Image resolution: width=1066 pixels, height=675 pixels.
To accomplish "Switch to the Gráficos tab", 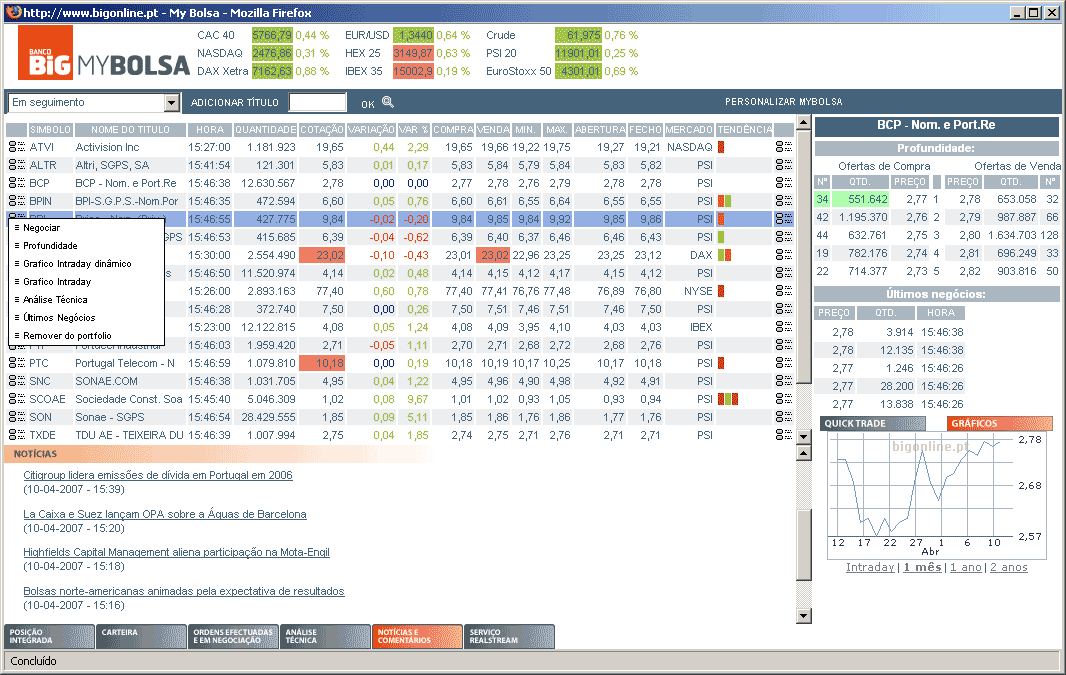I will pos(999,423).
